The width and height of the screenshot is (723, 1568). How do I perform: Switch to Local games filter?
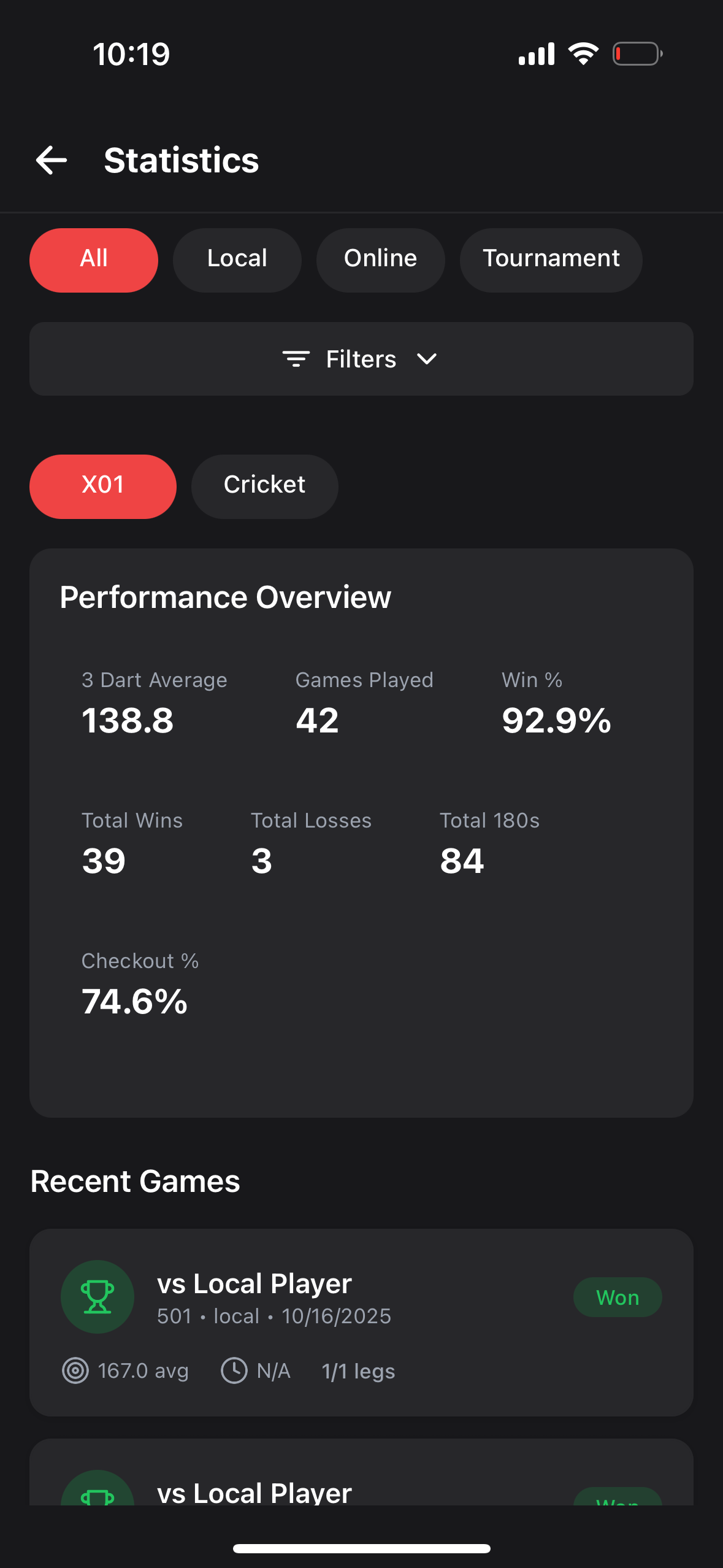coord(237,260)
